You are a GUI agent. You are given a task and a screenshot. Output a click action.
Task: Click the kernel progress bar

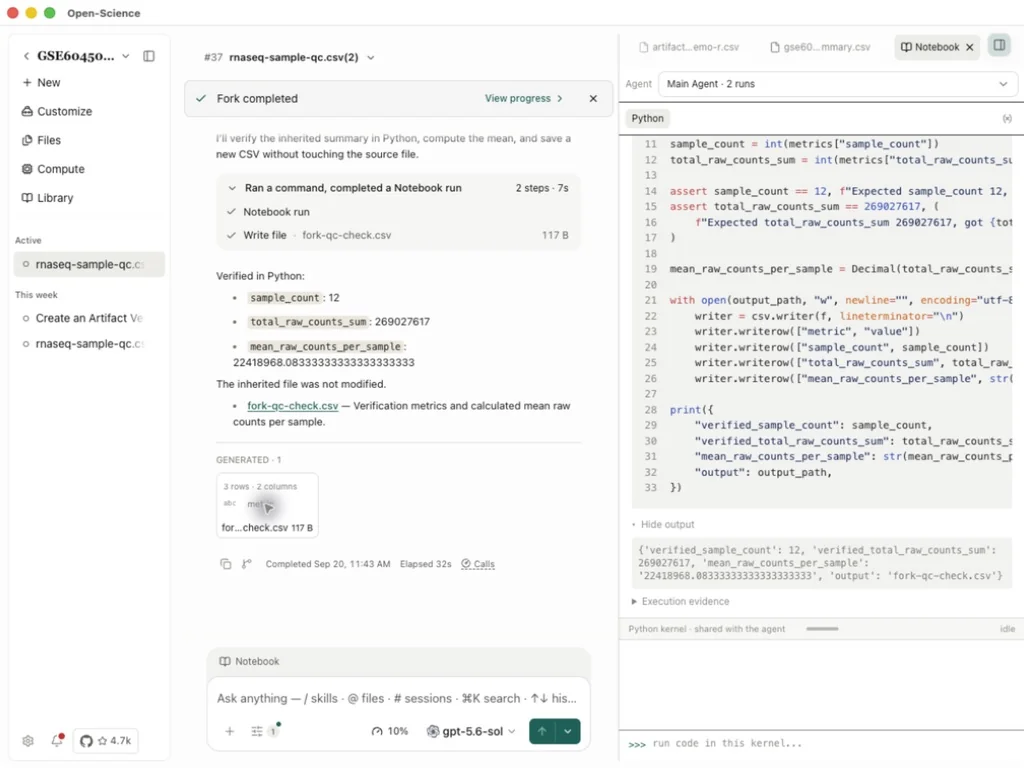[822, 629]
